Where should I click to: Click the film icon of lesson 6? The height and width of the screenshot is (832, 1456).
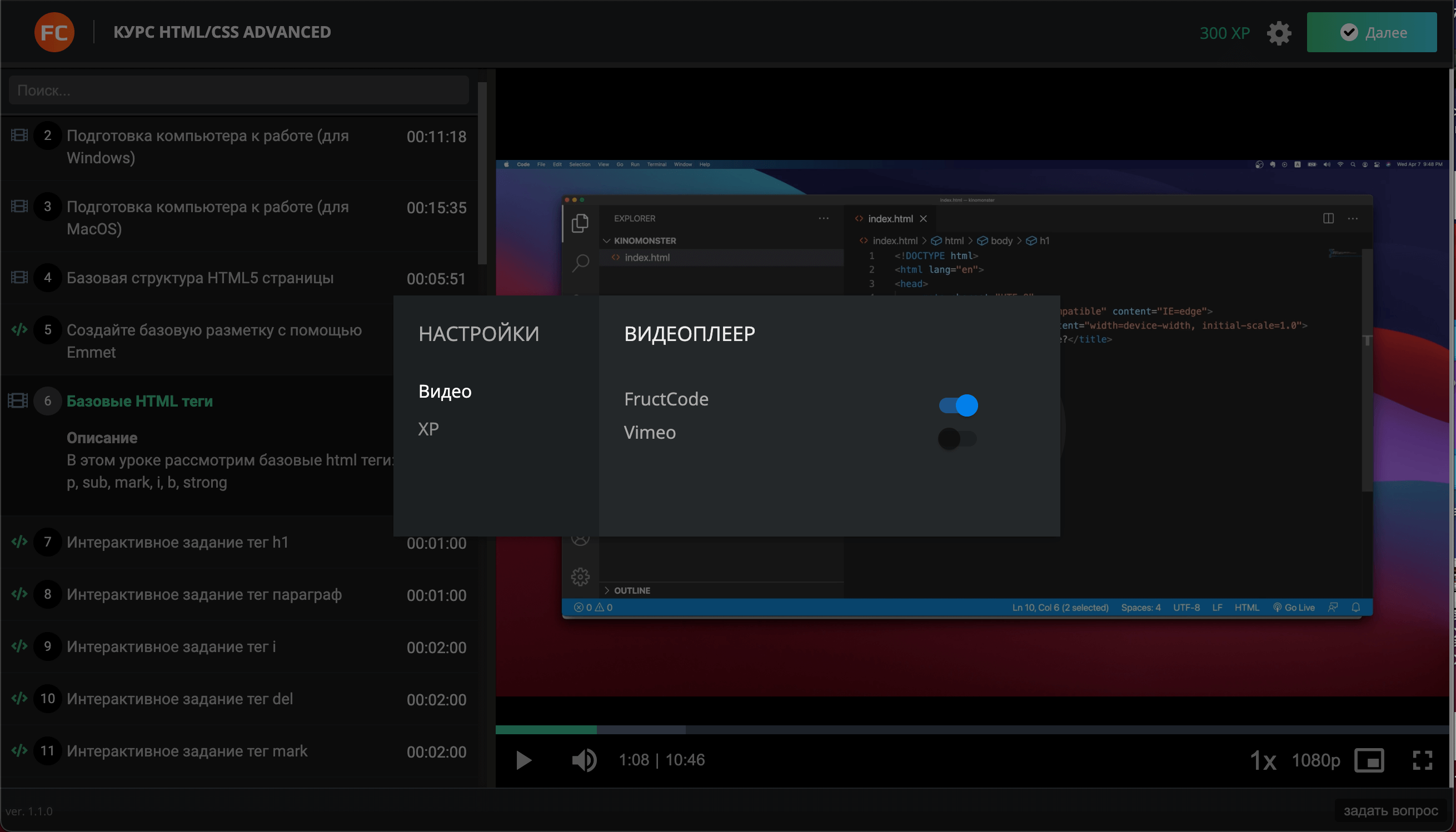(18, 400)
